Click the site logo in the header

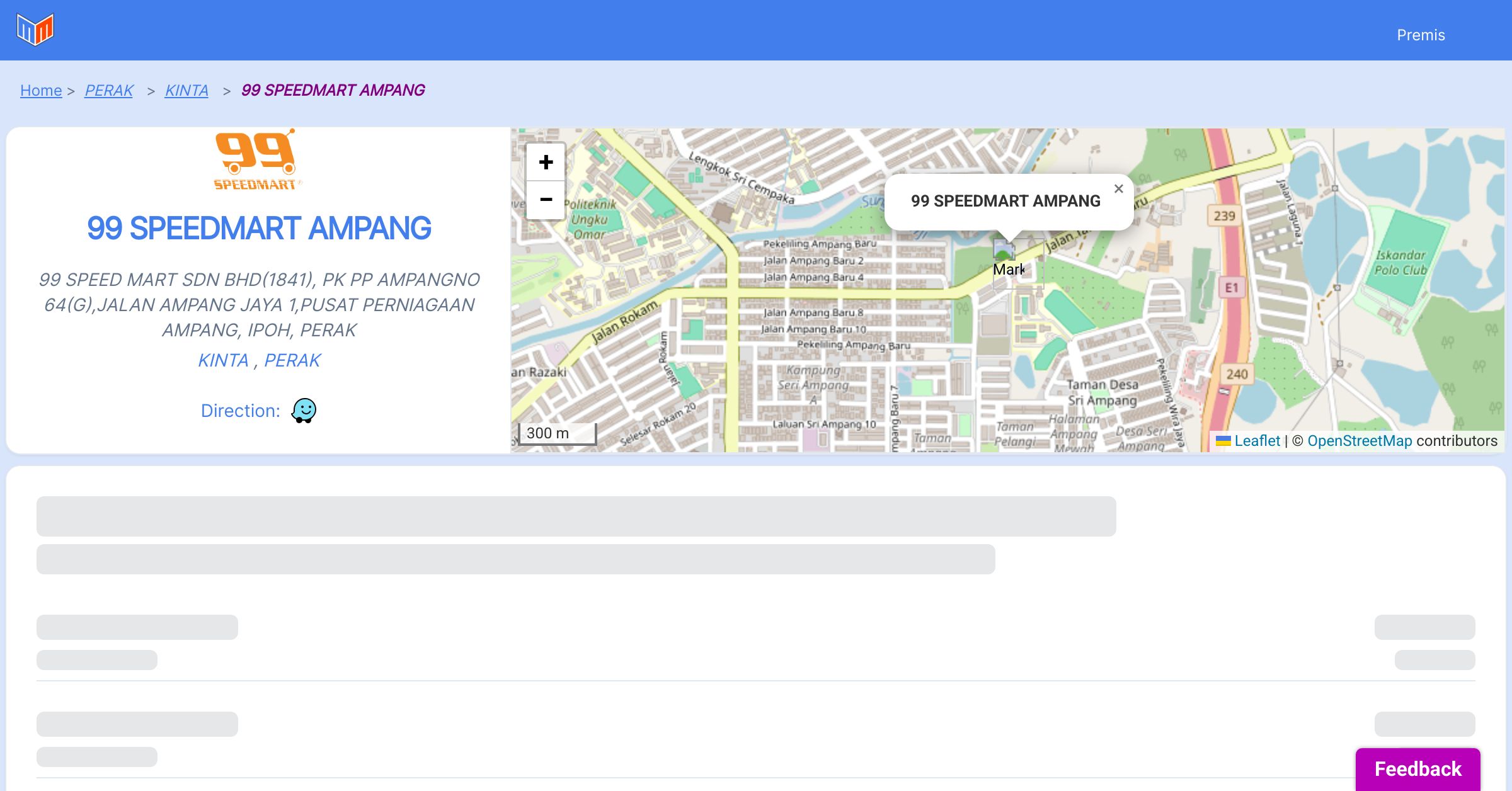pos(35,30)
